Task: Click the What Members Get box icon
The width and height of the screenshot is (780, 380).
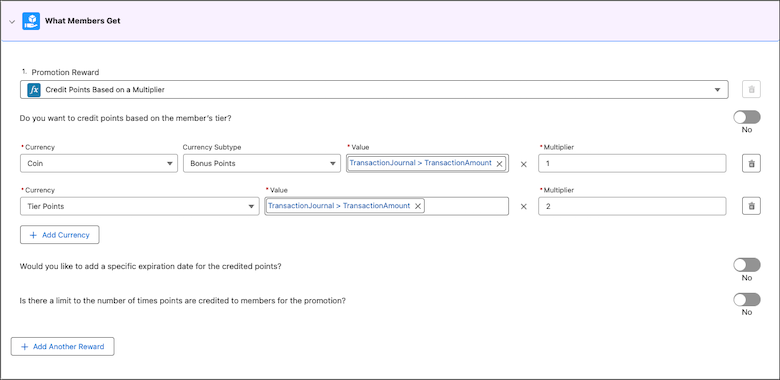Action: (31, 21)
